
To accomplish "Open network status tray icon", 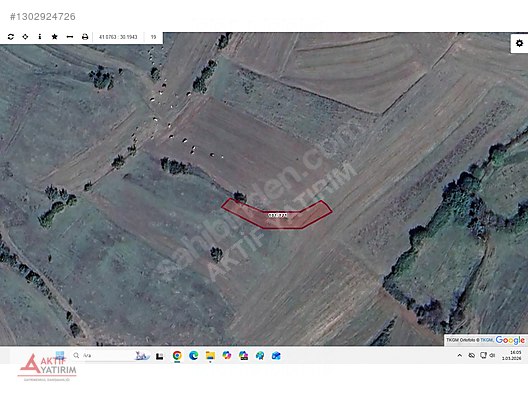I will (x=483, y=356).
